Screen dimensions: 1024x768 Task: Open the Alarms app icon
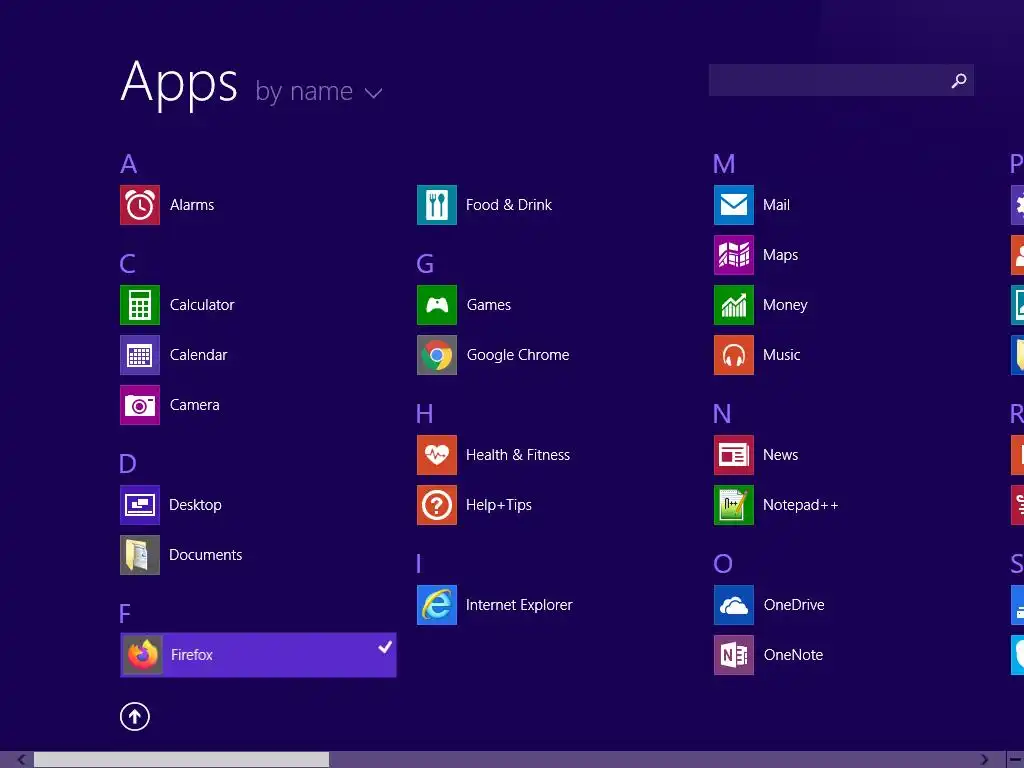[140, 205]
